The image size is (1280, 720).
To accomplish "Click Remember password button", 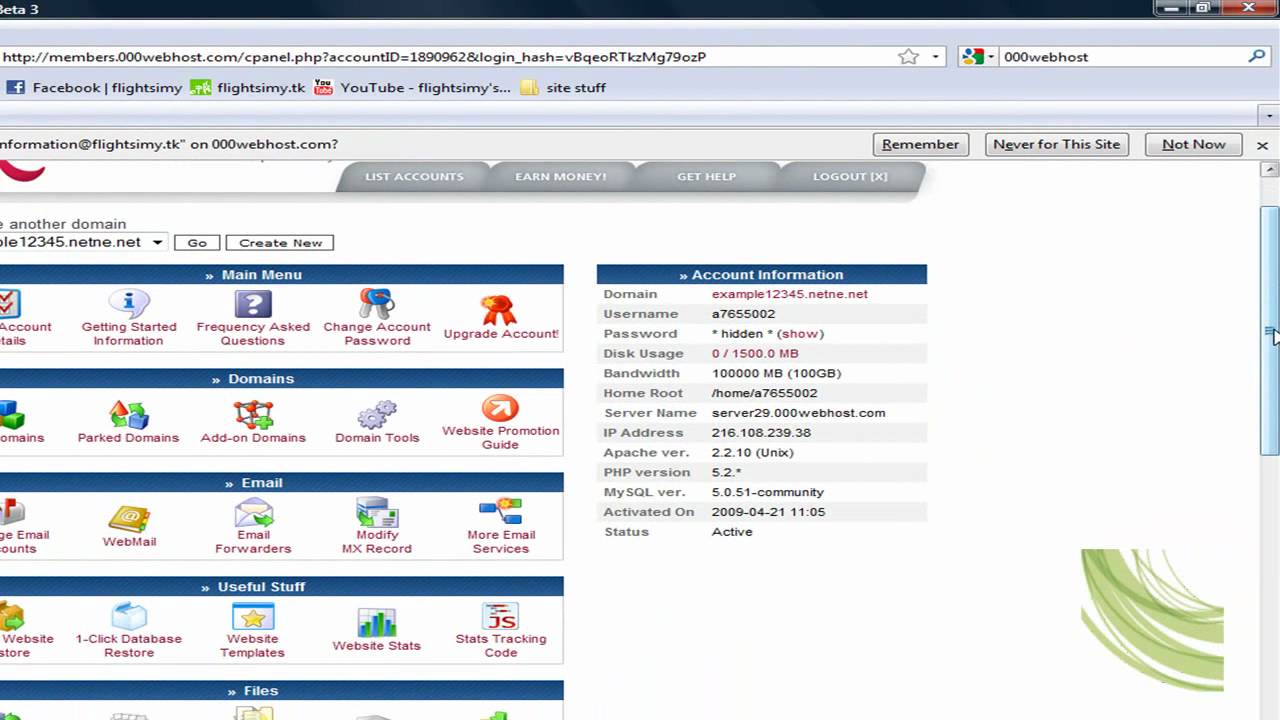I will coord(921,144).
